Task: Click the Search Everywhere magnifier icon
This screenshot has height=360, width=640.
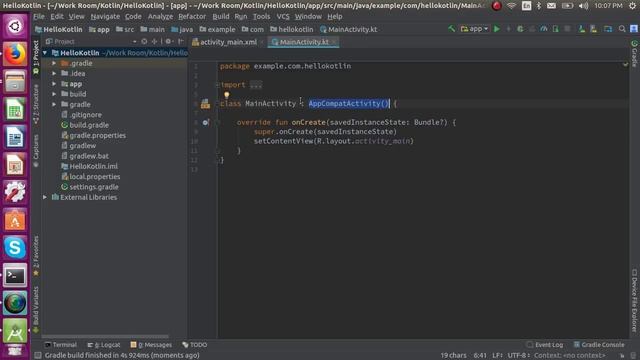Action: click(x=622, y=29)
